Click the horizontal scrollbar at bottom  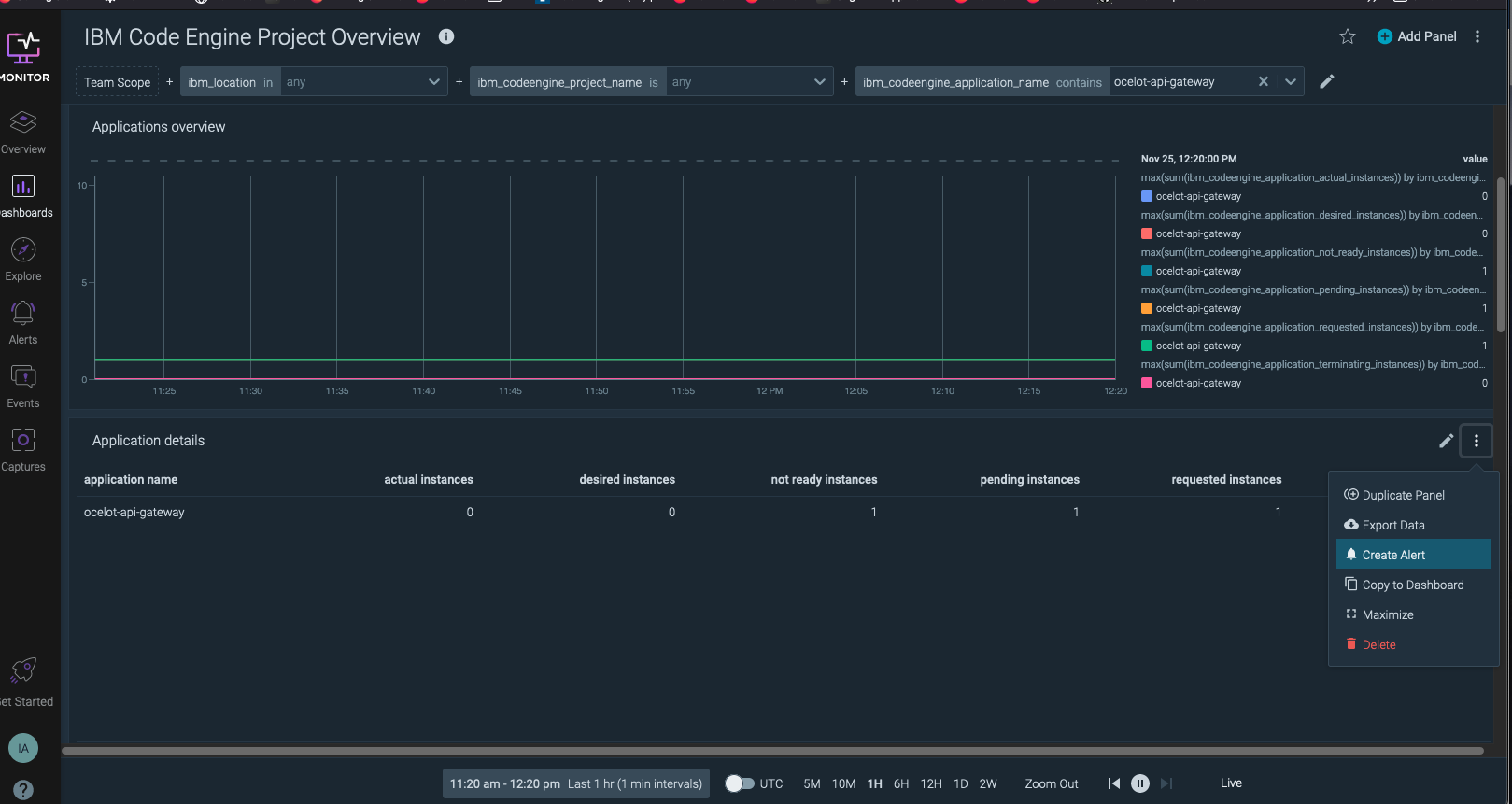[772, 750]
